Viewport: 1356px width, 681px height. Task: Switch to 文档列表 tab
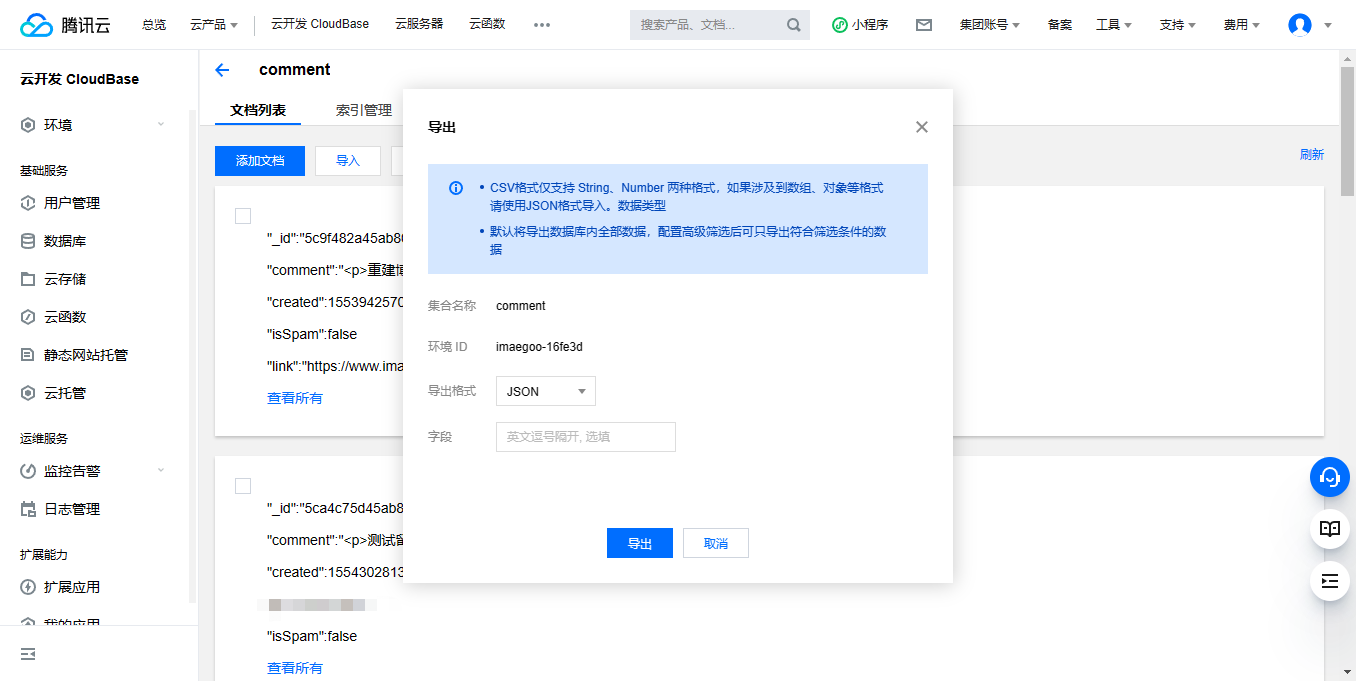(258, 110)
